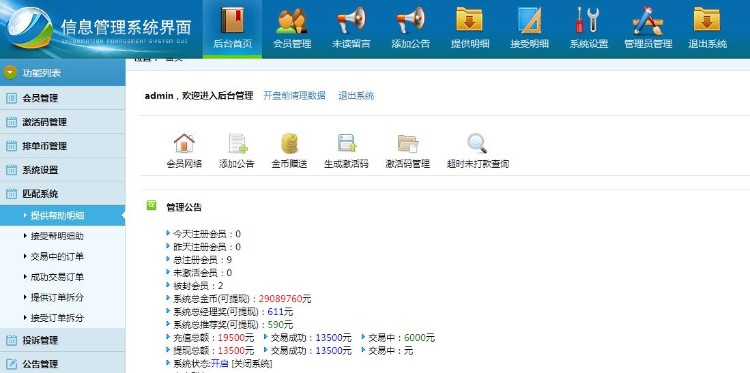Click the 管理员管理 label in top navigation
750x373 pixels.
(x=648, y=44)
